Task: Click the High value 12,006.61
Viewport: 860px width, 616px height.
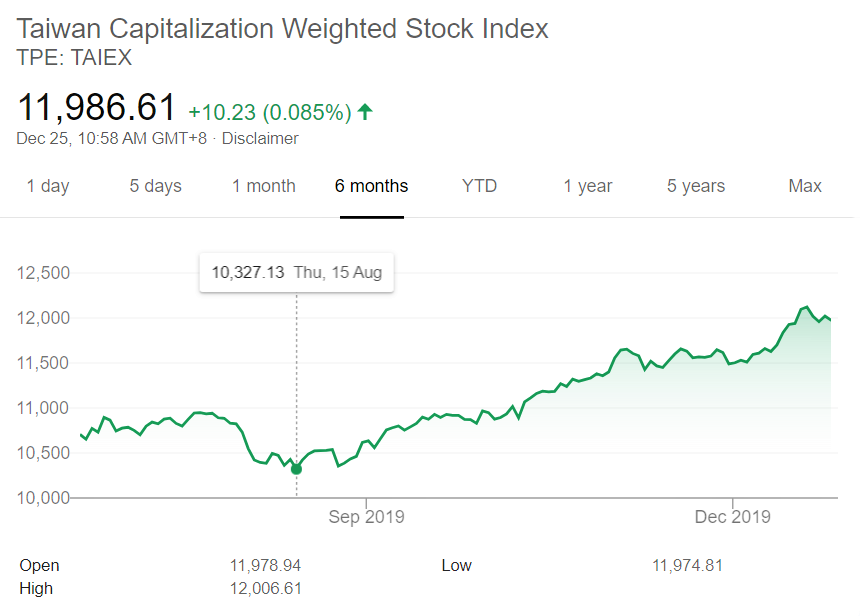Action: click(x=265, y=589)
